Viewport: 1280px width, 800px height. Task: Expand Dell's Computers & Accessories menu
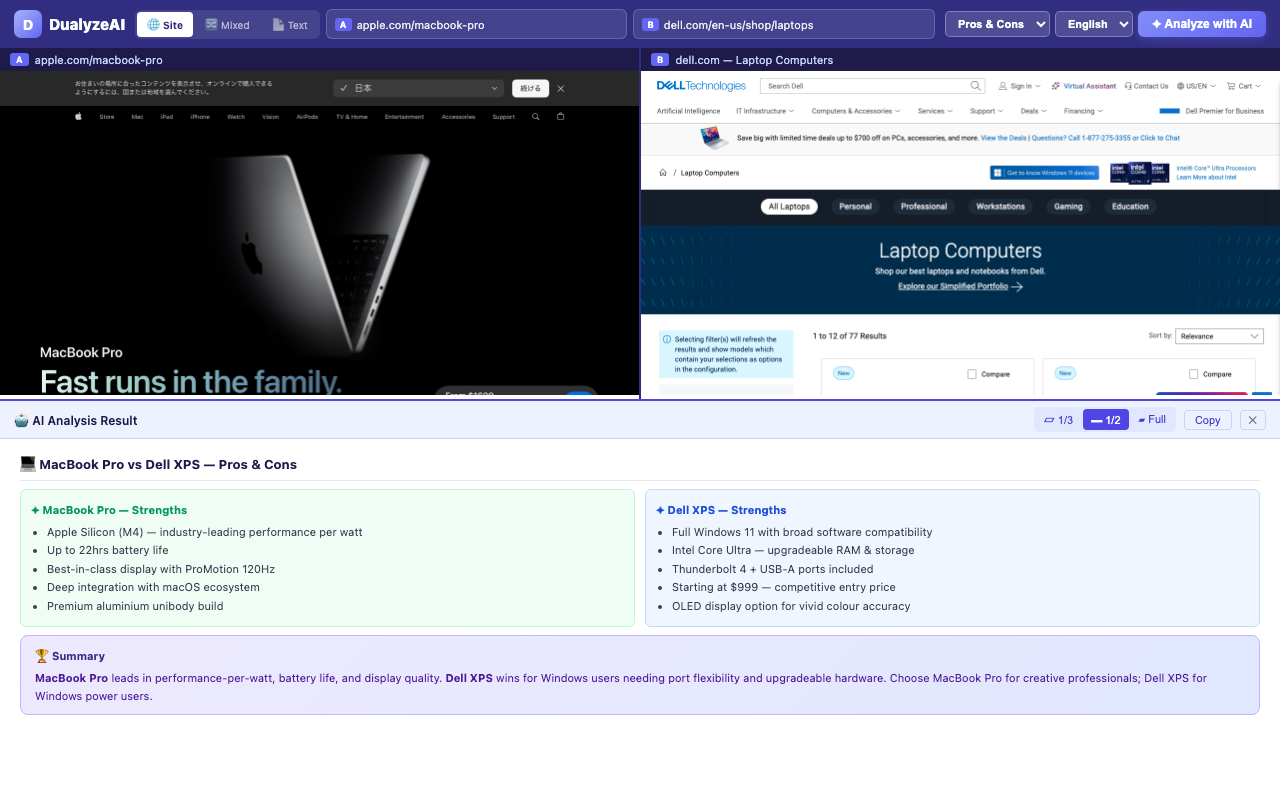coord(856,111)
